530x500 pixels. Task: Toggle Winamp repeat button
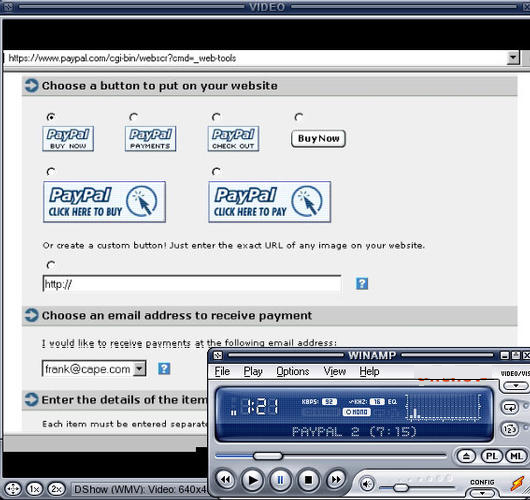[510, 407]
